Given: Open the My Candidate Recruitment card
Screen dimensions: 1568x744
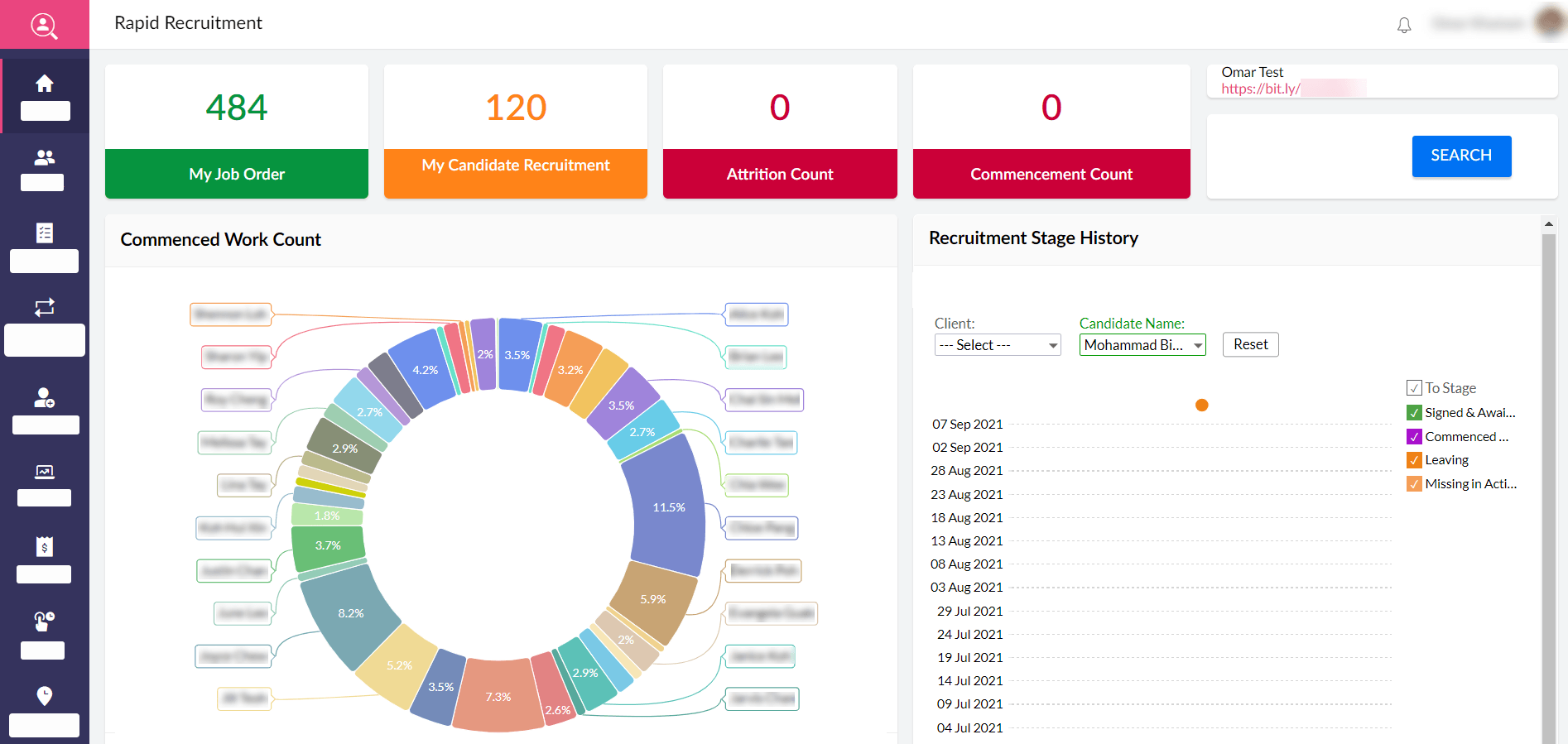Looking at the screenshot, I should 515,132.
